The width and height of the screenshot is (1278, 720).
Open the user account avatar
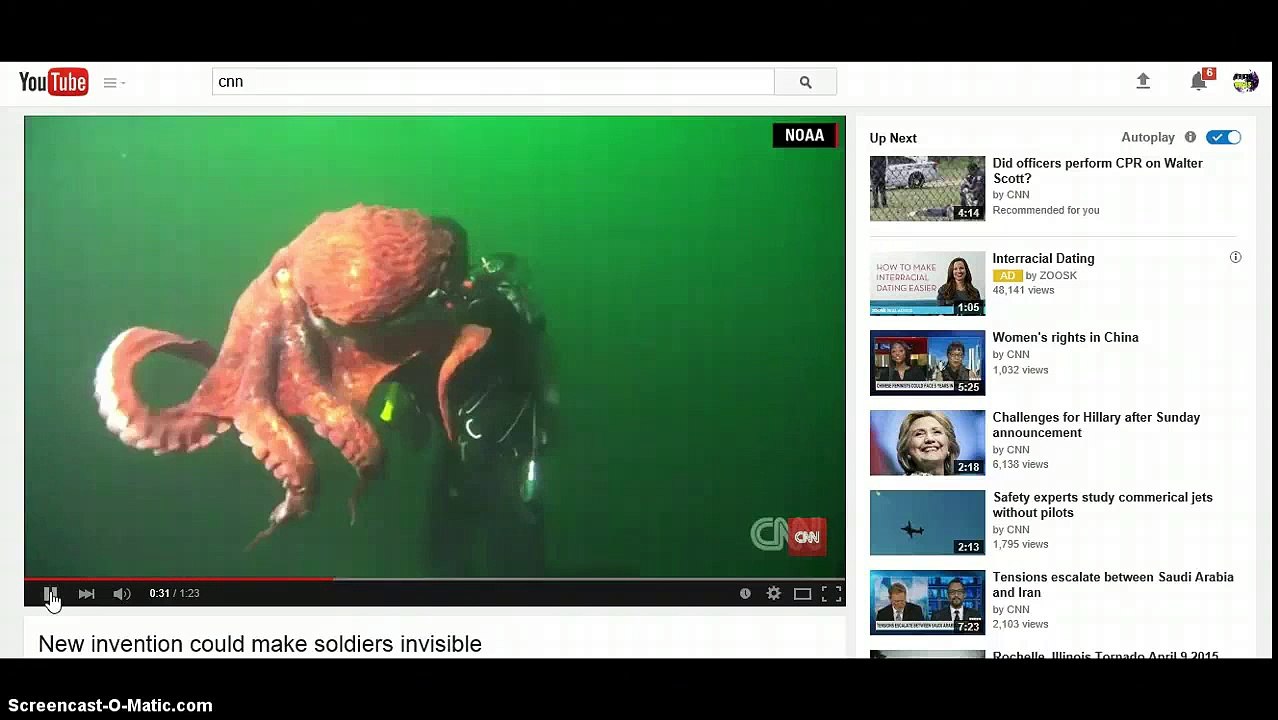click(1245, 82)
